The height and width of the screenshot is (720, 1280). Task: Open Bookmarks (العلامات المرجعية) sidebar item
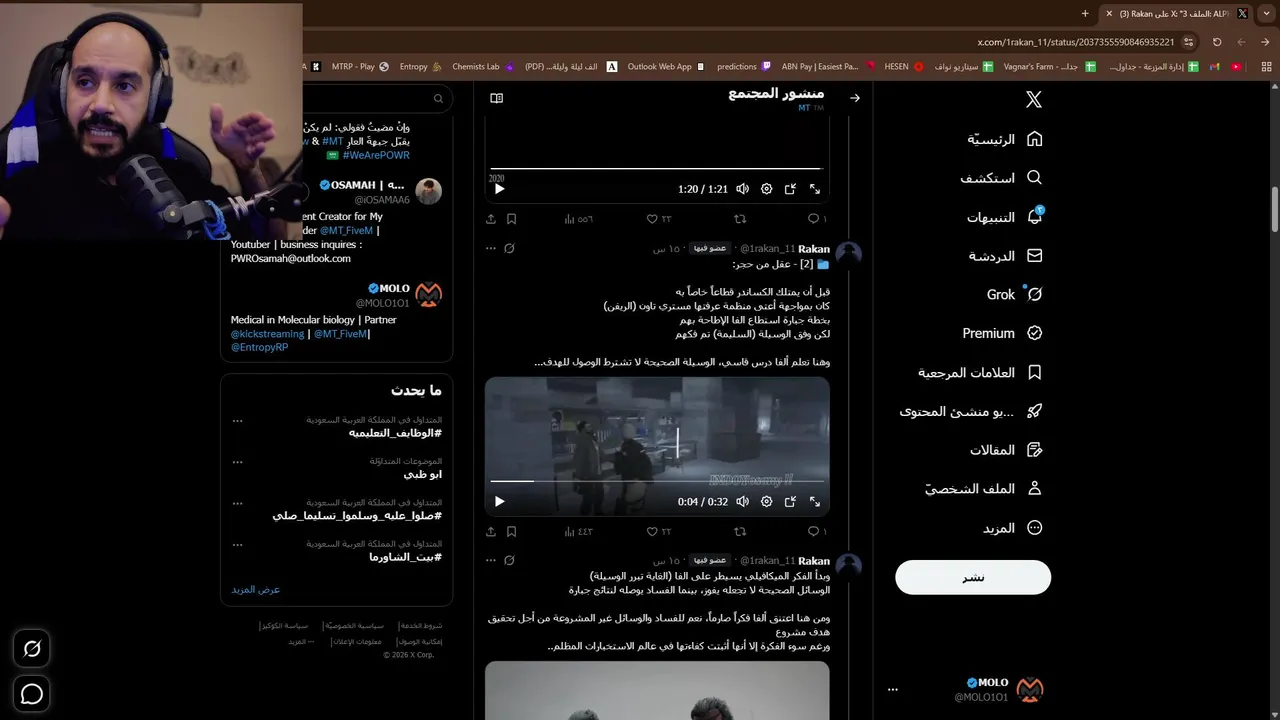(x=980, y=372)
